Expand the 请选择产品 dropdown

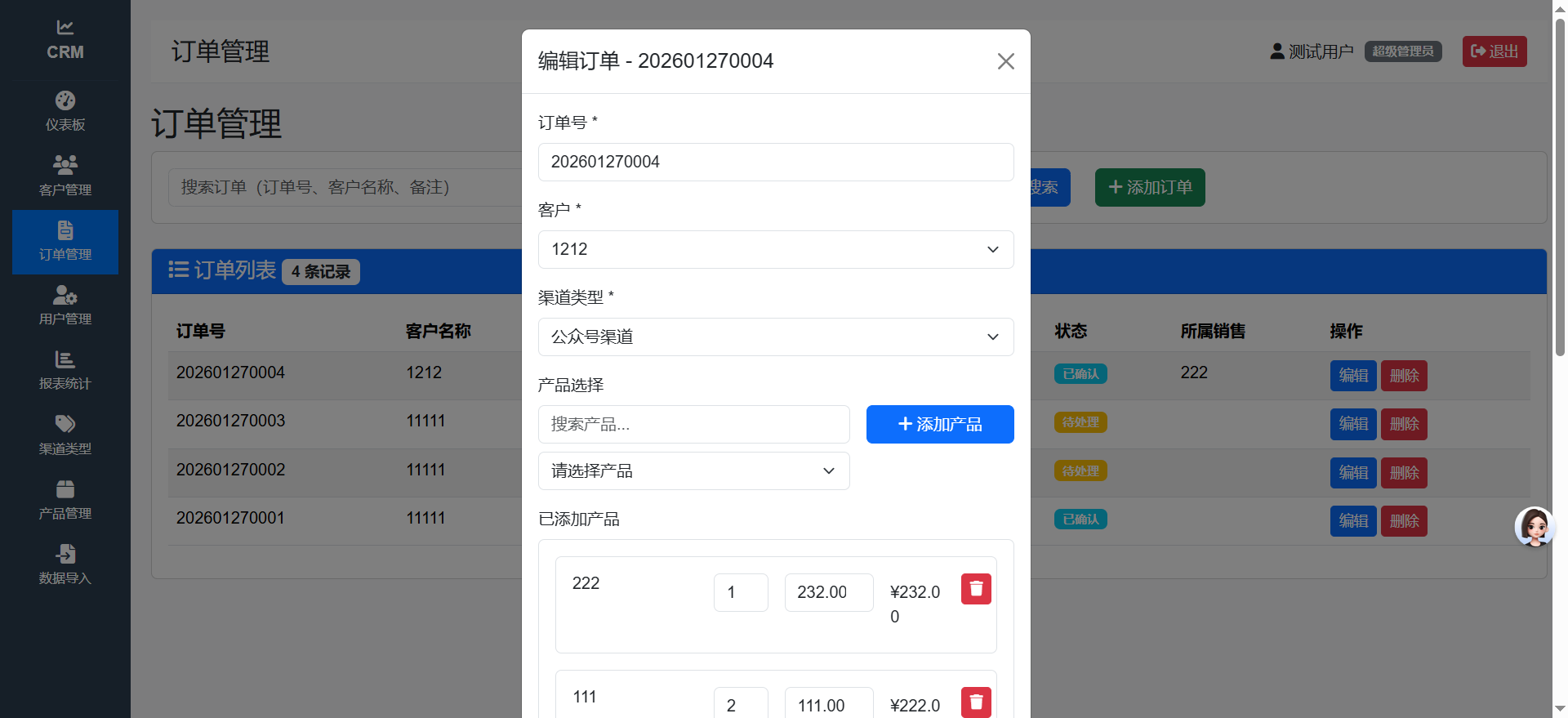693,471
